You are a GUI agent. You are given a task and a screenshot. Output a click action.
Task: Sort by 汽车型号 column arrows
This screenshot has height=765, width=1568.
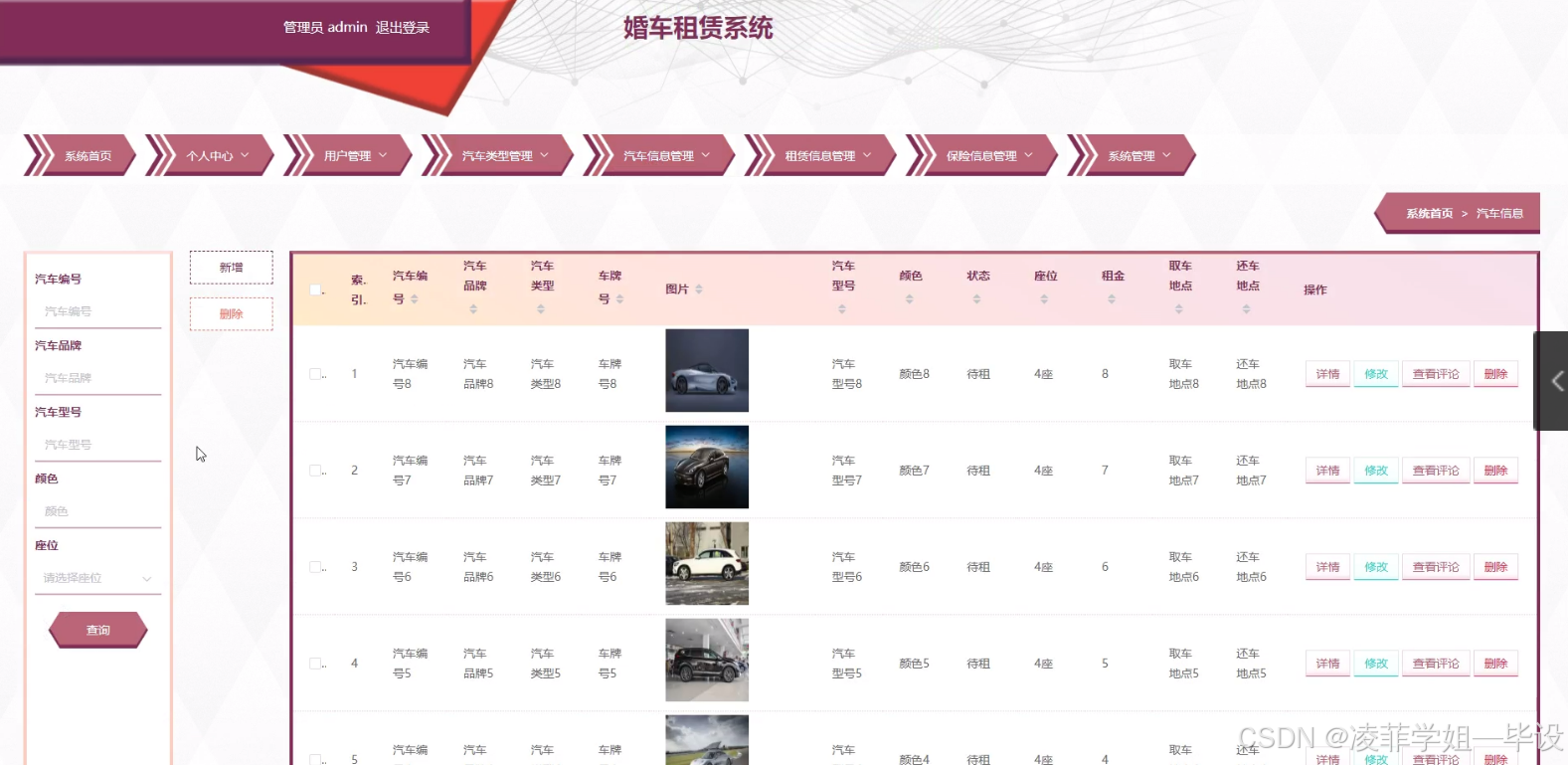842,309
